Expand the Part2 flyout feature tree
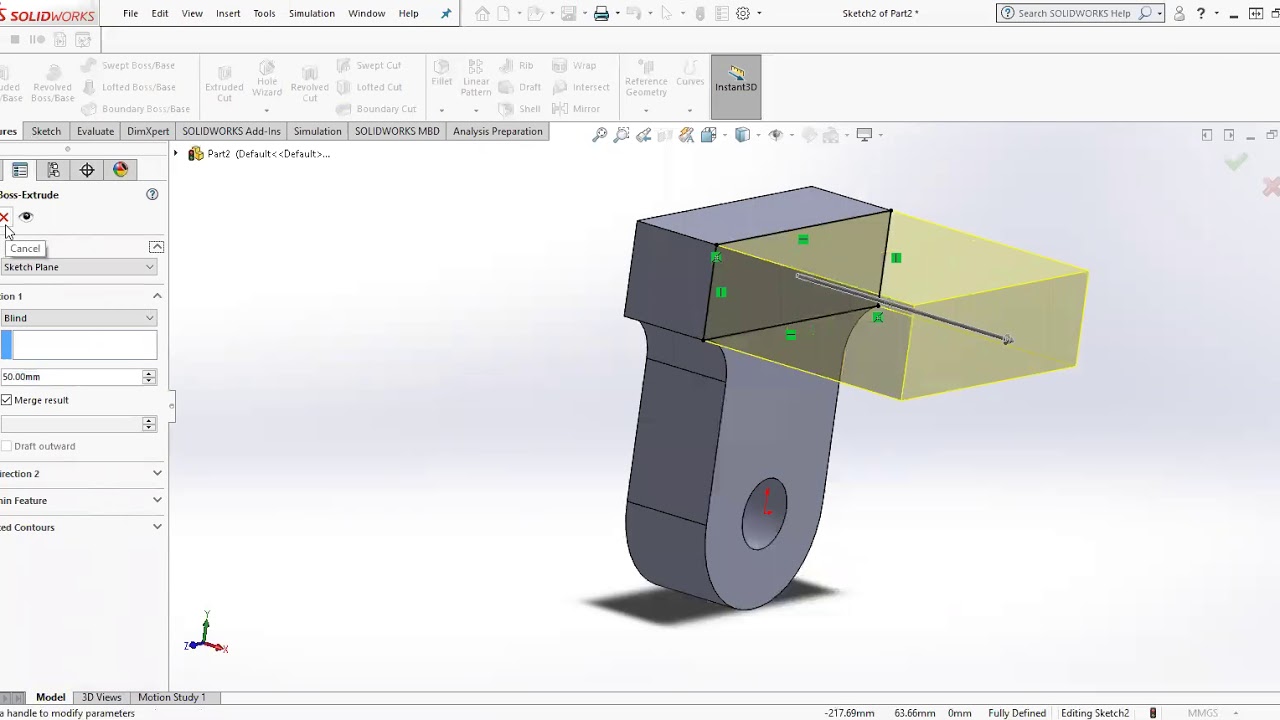 click(176, 154)
